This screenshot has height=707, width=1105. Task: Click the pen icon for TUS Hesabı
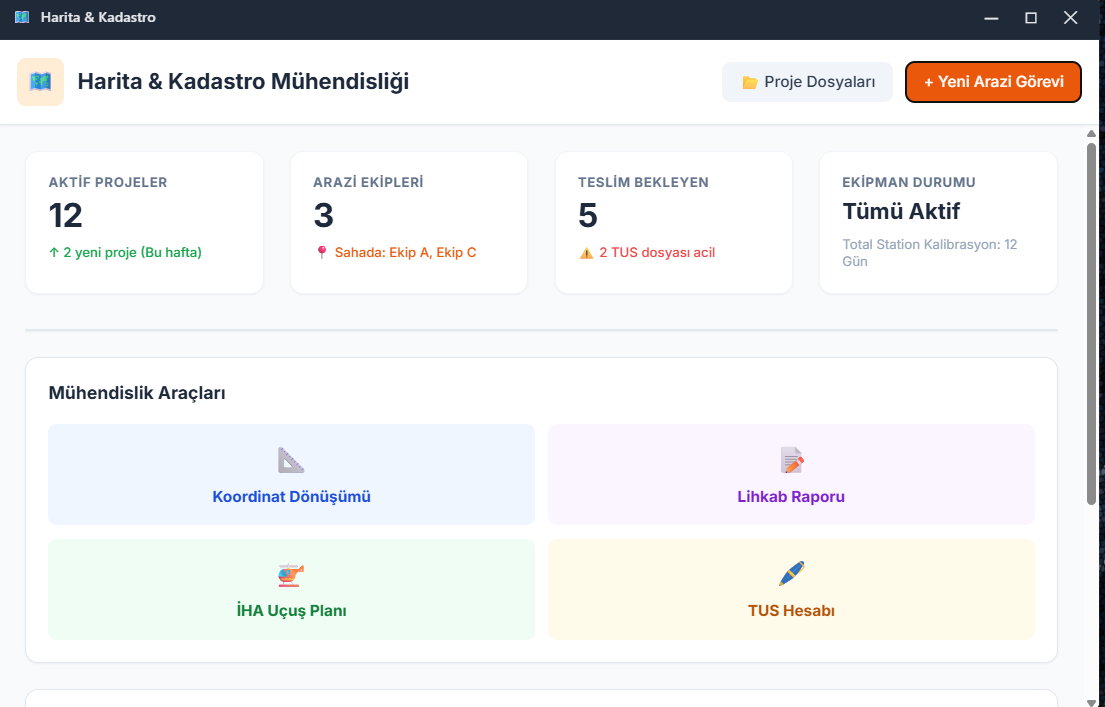tap(791, 574)
